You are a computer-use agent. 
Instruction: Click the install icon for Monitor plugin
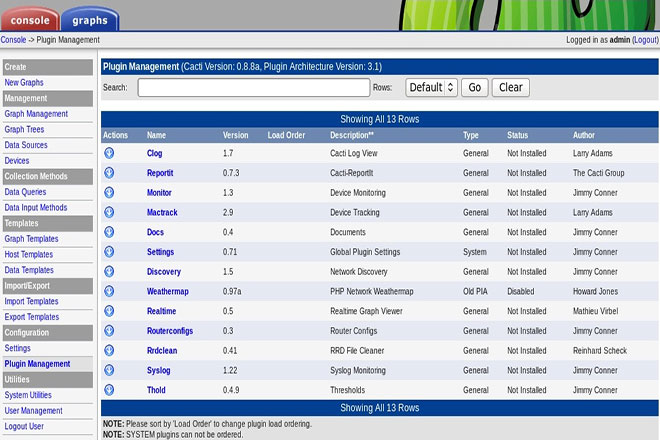point(109,192)
